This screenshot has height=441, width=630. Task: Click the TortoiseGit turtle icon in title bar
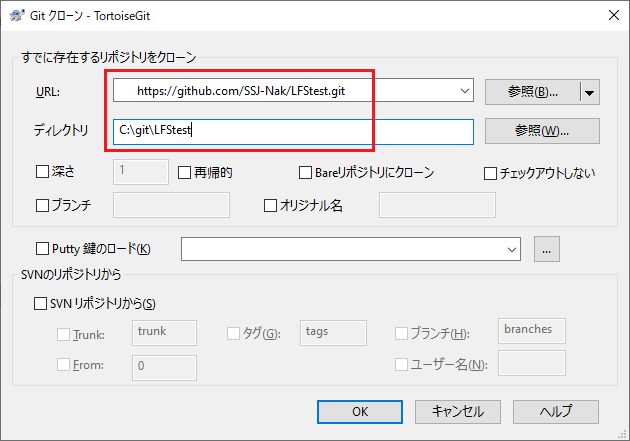(x=17, y=15)
